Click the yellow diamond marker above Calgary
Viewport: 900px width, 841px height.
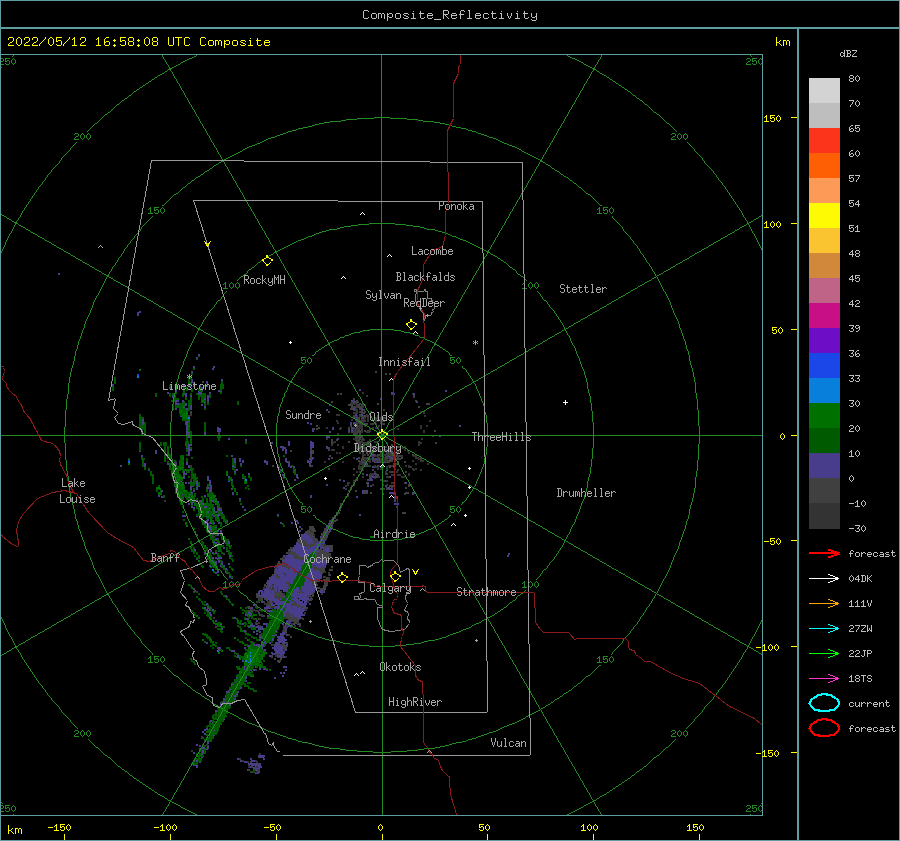click(x=395, y=576)
